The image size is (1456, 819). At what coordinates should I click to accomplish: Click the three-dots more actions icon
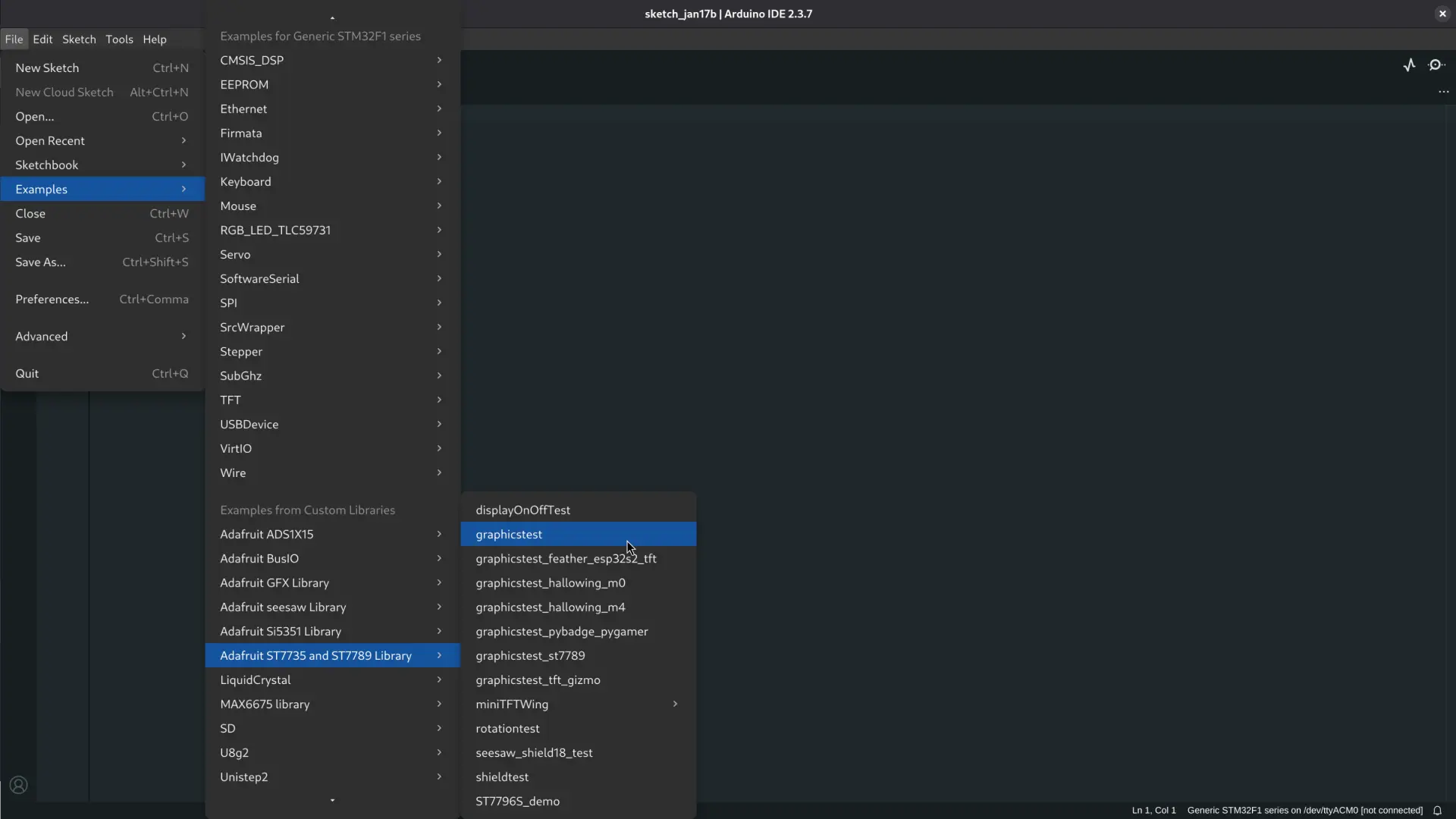(1443, 92)
